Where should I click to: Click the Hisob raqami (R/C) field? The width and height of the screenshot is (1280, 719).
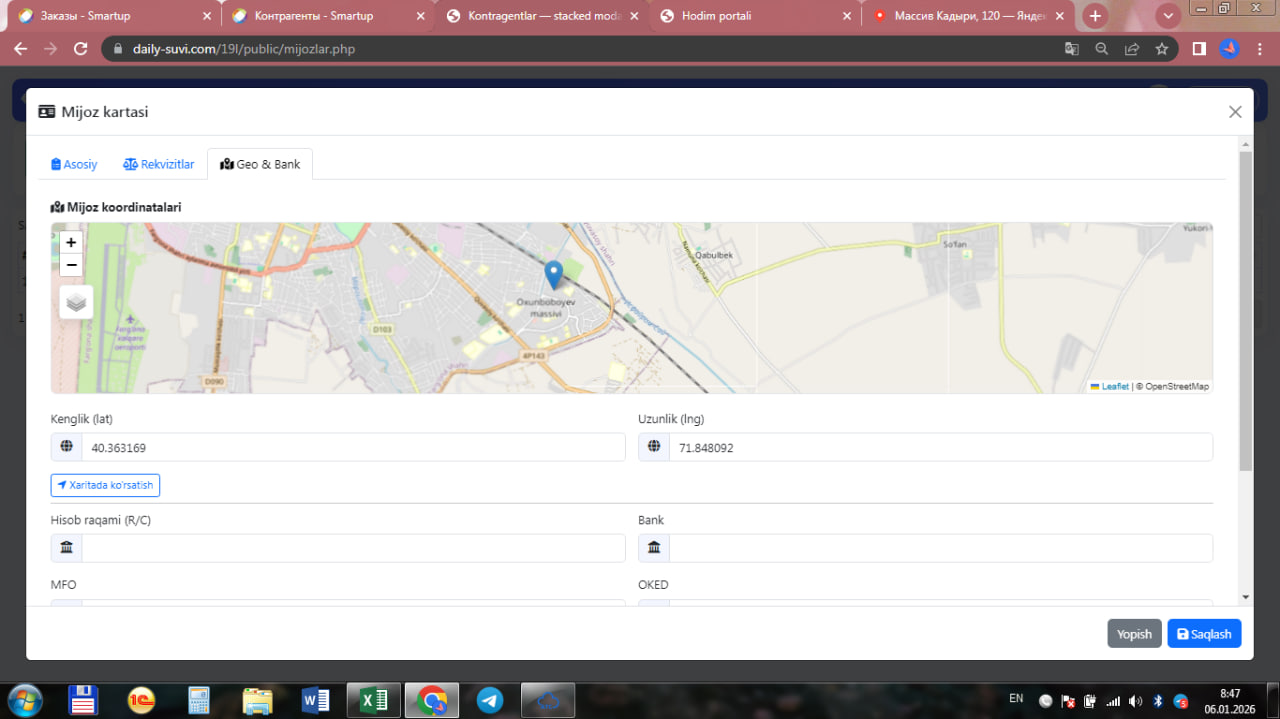(352, 548)
